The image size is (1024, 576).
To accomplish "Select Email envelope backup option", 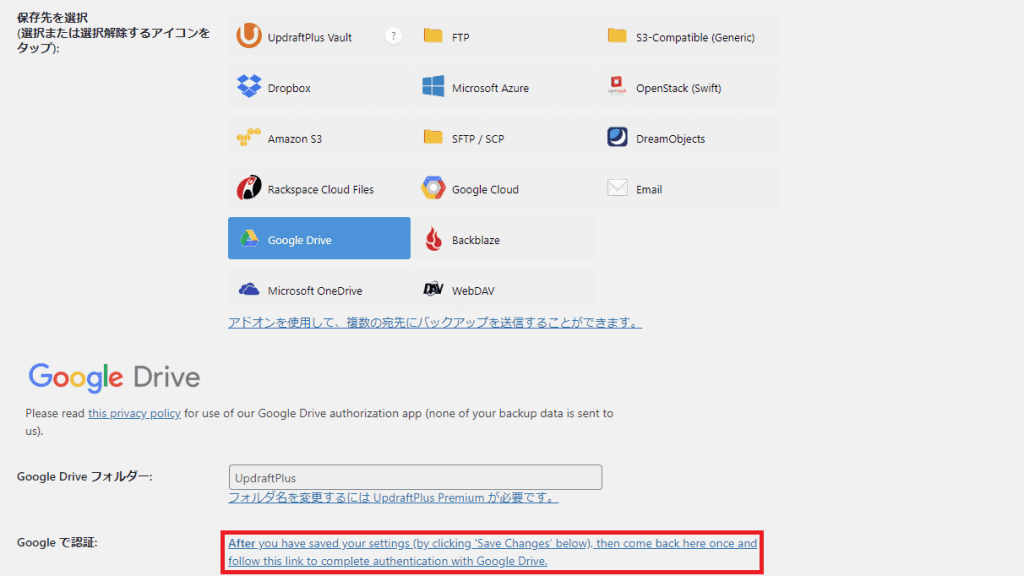I will point(617,189).
